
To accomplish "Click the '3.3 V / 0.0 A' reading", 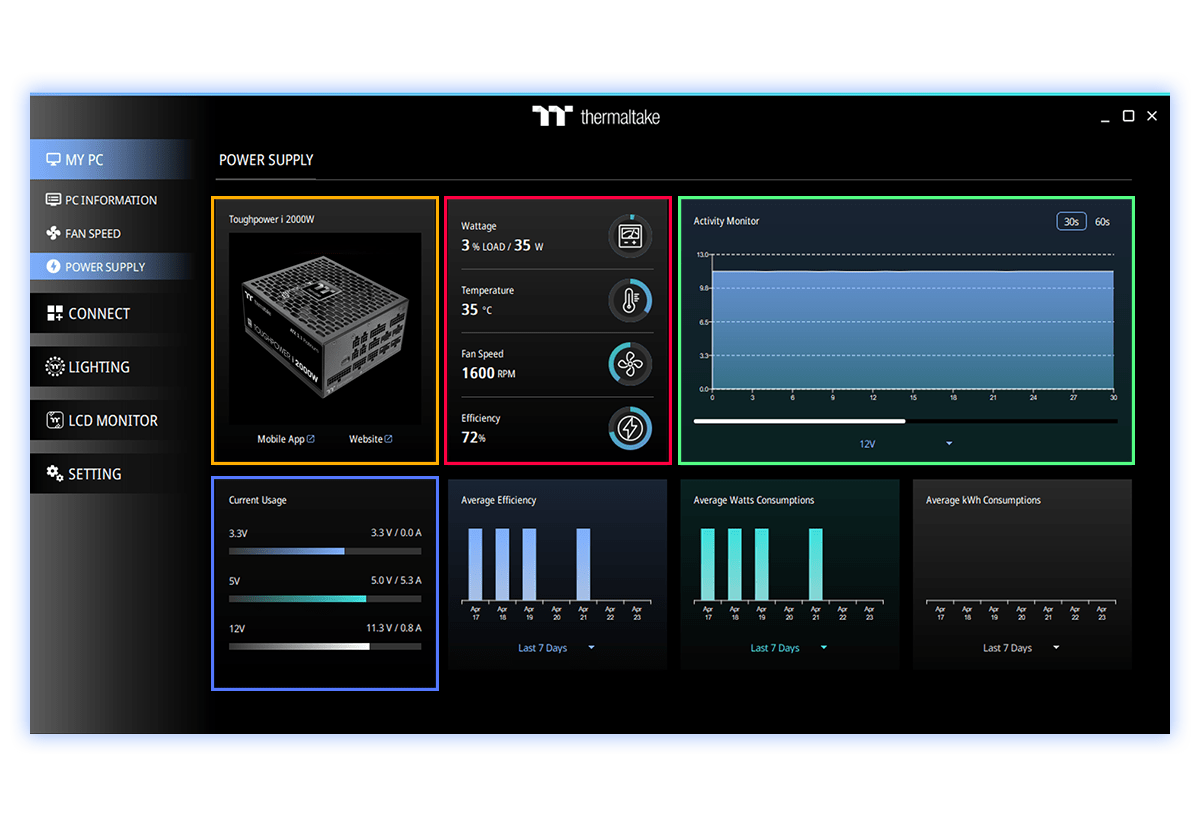I will click(396, 533).
